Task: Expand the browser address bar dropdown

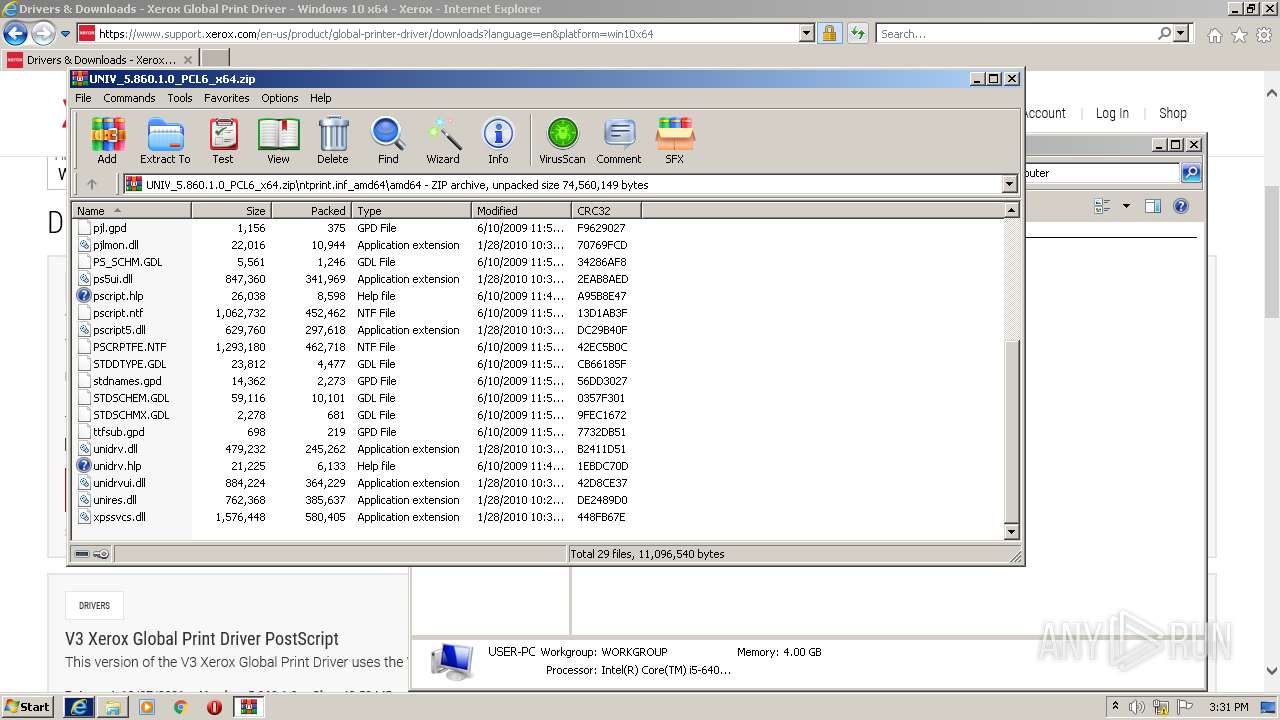Action: pos(807,34)
